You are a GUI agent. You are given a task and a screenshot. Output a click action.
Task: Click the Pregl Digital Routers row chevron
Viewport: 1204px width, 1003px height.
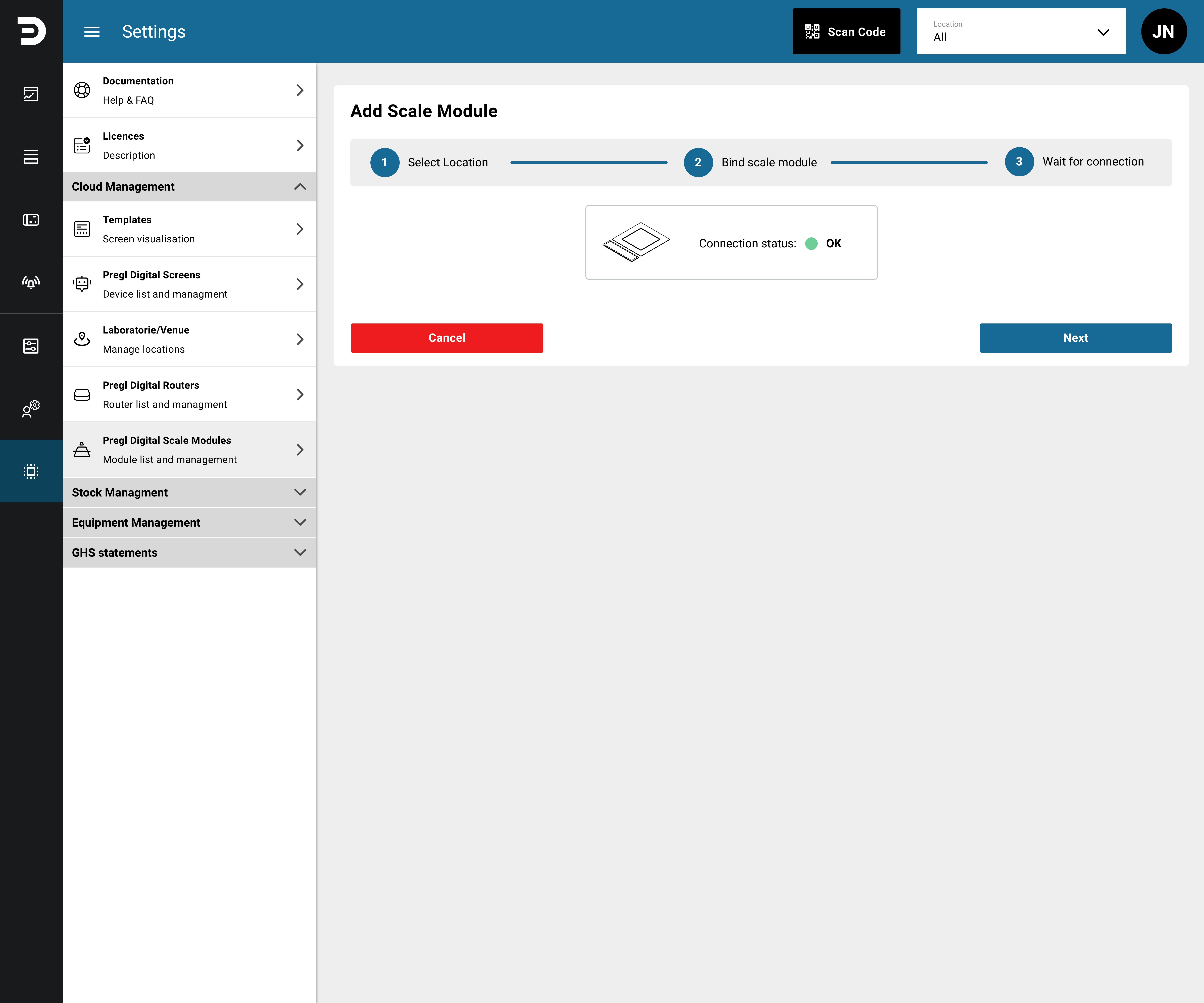[x=300, y=394]
